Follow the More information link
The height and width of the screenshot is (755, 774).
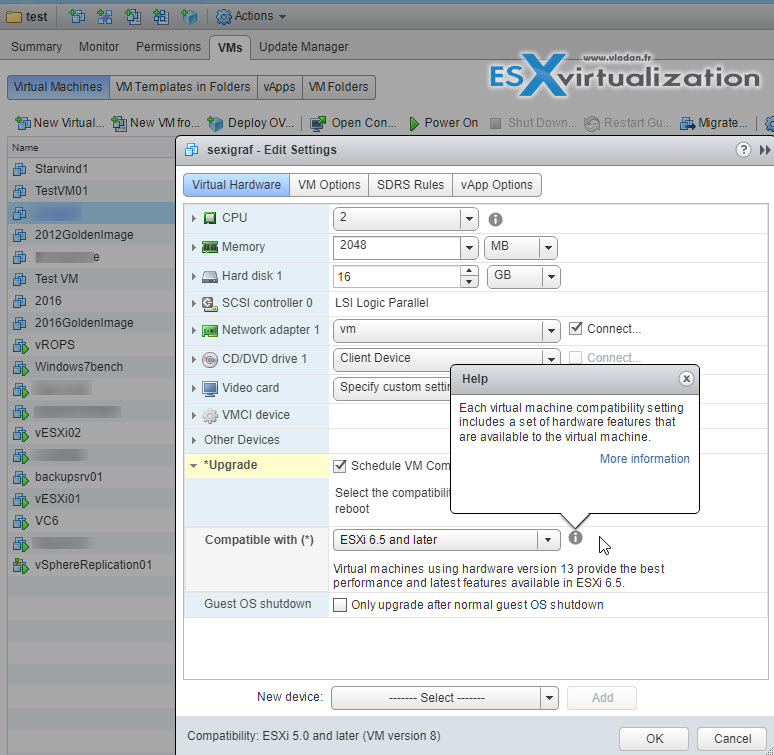pyautogui.click(x=644, y=459)
